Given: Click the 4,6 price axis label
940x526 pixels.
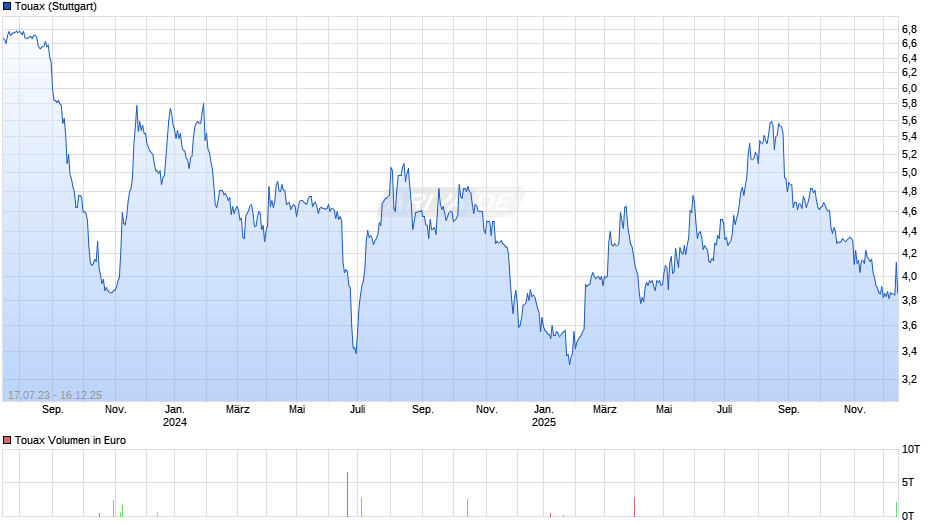Looking at the screenshot, I should tap(909, 211).
